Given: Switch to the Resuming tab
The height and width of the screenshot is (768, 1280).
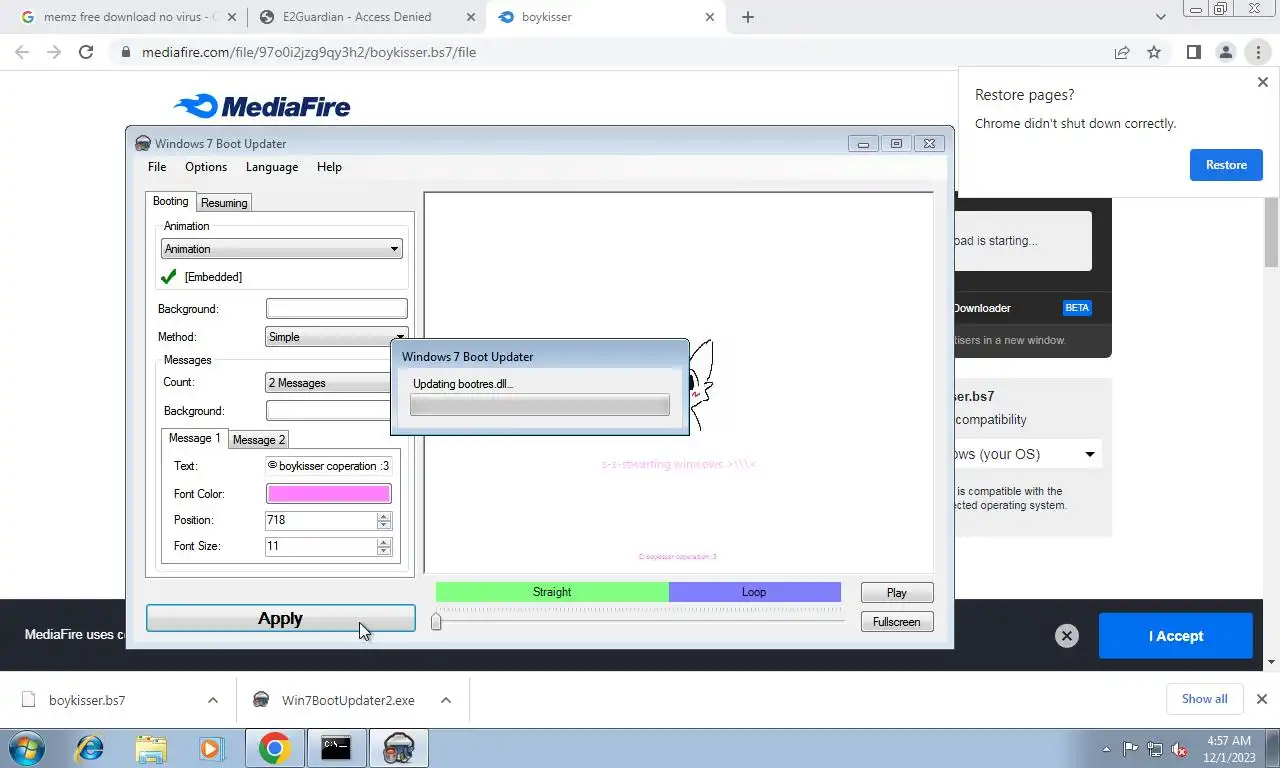Looking at the screenshot, I should pyautogui.click(x=224, y=203).
